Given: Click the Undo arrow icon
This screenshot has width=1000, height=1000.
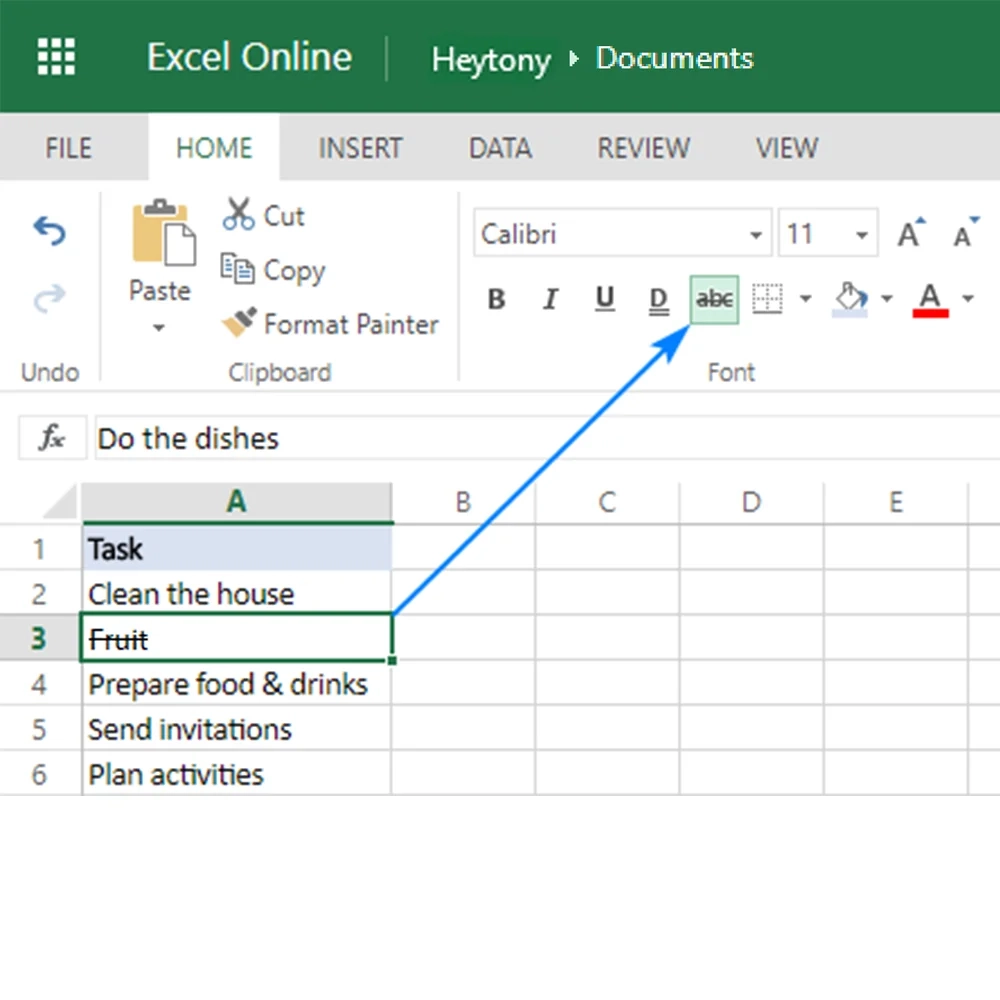Looking at the screenshot, I should tap(49, 231).
